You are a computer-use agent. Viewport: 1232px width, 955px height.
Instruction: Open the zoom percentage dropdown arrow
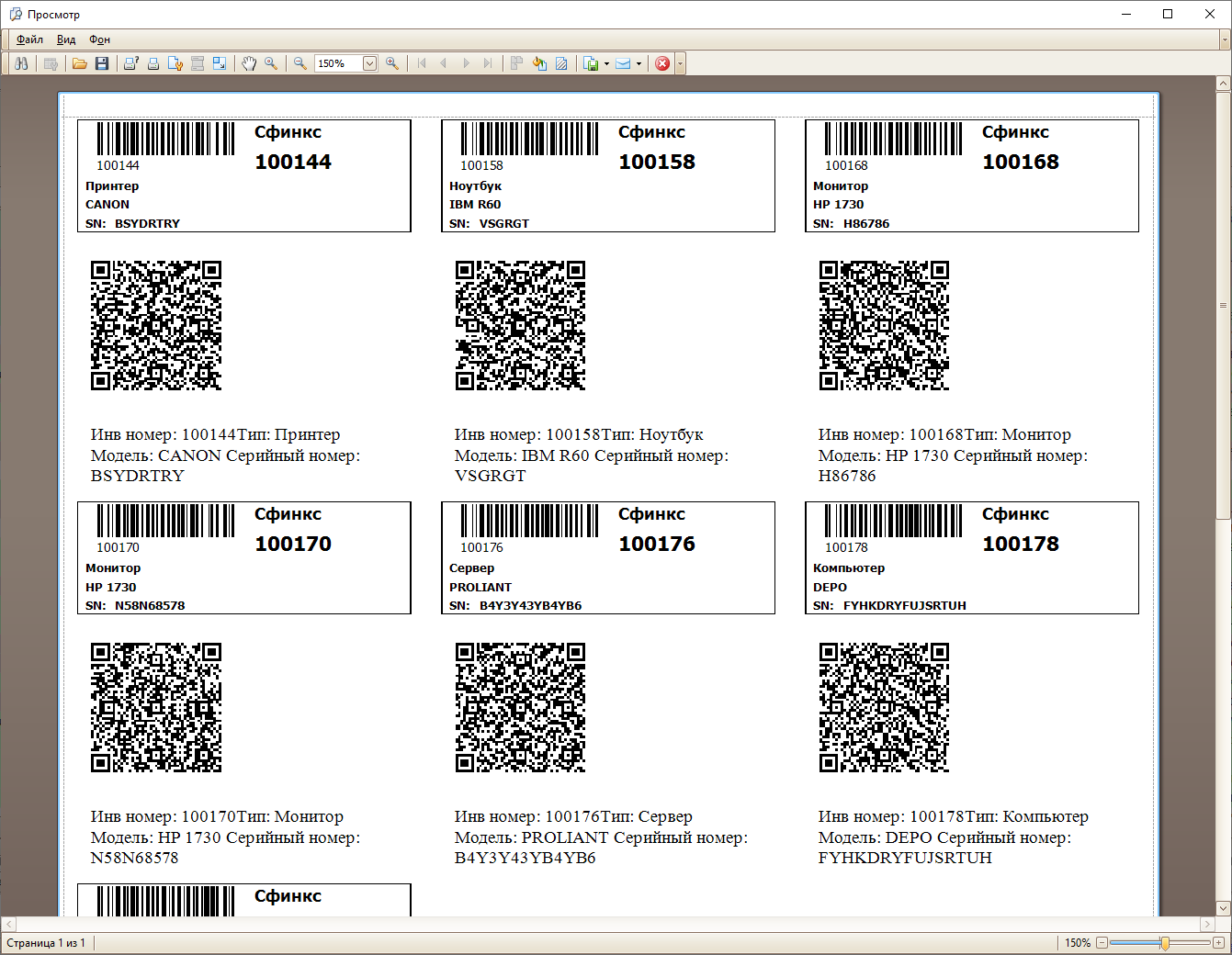pos(369,63)
